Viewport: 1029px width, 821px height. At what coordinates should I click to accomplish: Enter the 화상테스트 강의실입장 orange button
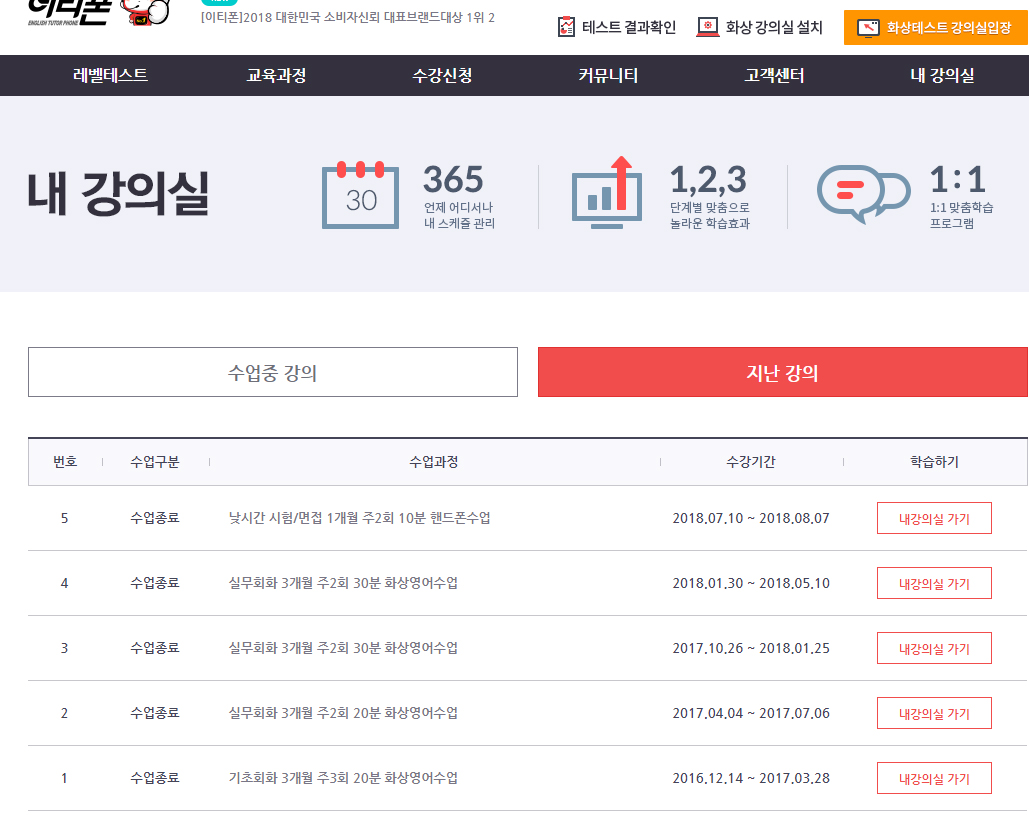935,28
